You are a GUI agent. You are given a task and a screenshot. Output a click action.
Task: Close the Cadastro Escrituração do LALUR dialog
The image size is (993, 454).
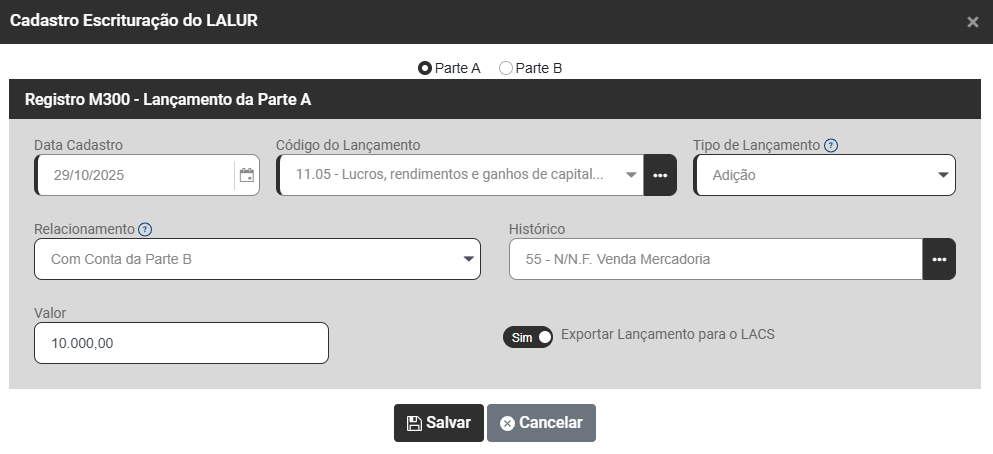pyautogui.click(x=972, y=22)
